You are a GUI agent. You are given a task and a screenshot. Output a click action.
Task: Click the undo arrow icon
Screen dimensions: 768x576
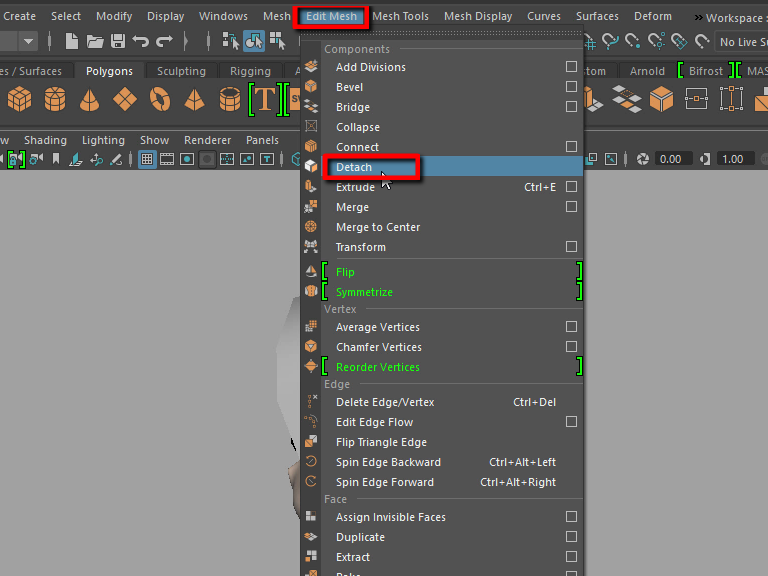[141, 41]
